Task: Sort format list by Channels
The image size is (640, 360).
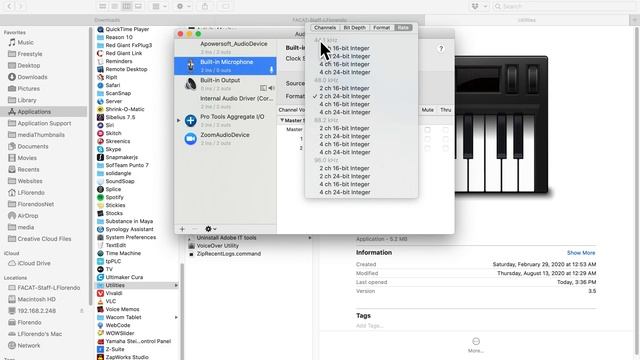Action: click(325, 28)
